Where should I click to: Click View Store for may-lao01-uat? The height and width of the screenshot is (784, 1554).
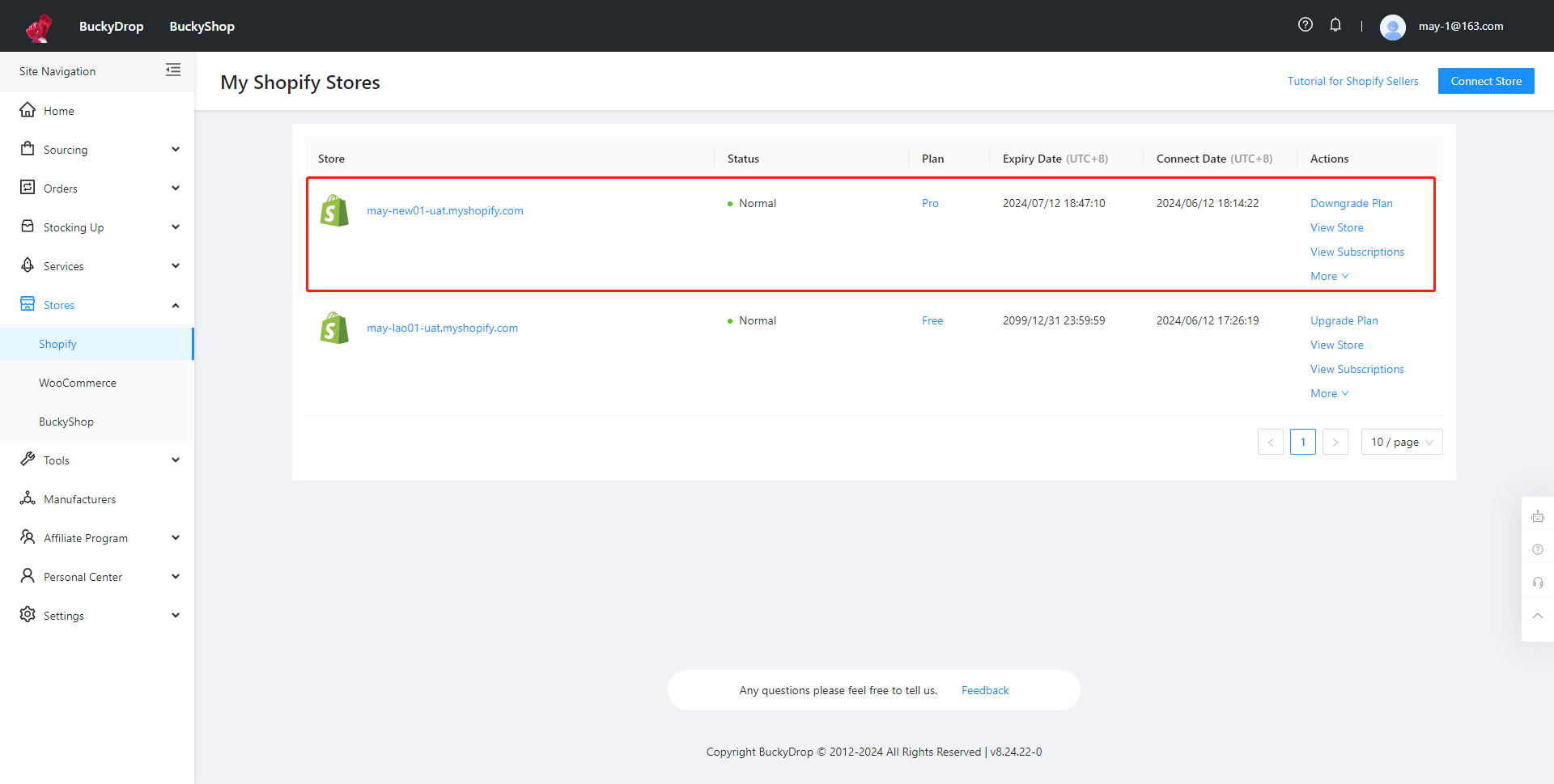click(x=1337, y=345)
